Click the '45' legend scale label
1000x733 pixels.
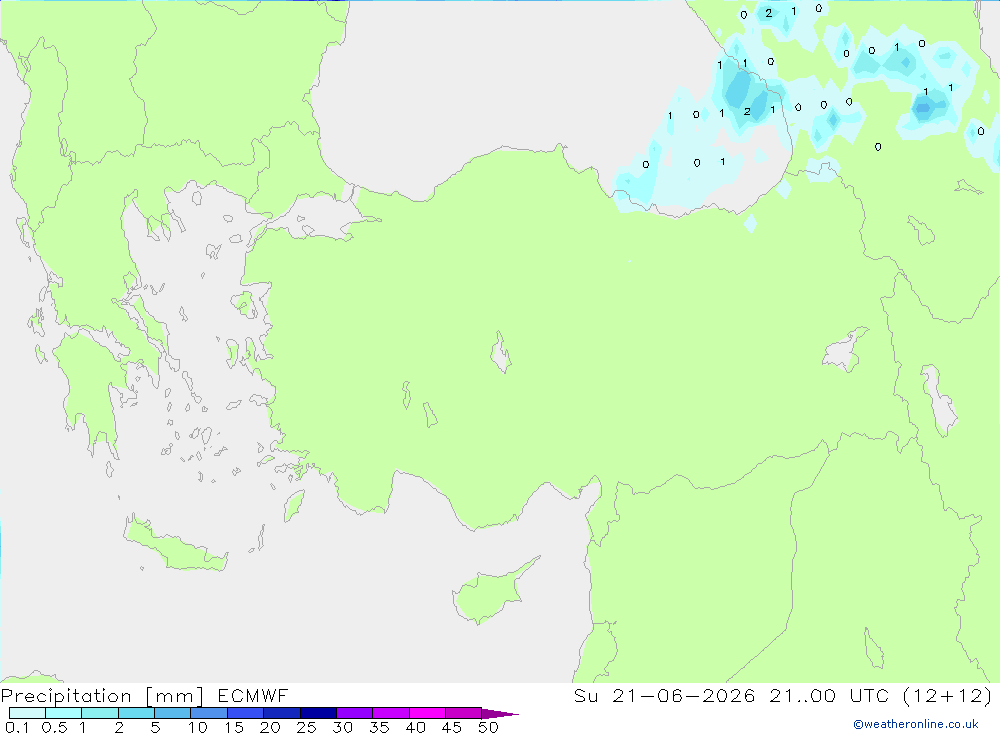pos(452,727)
